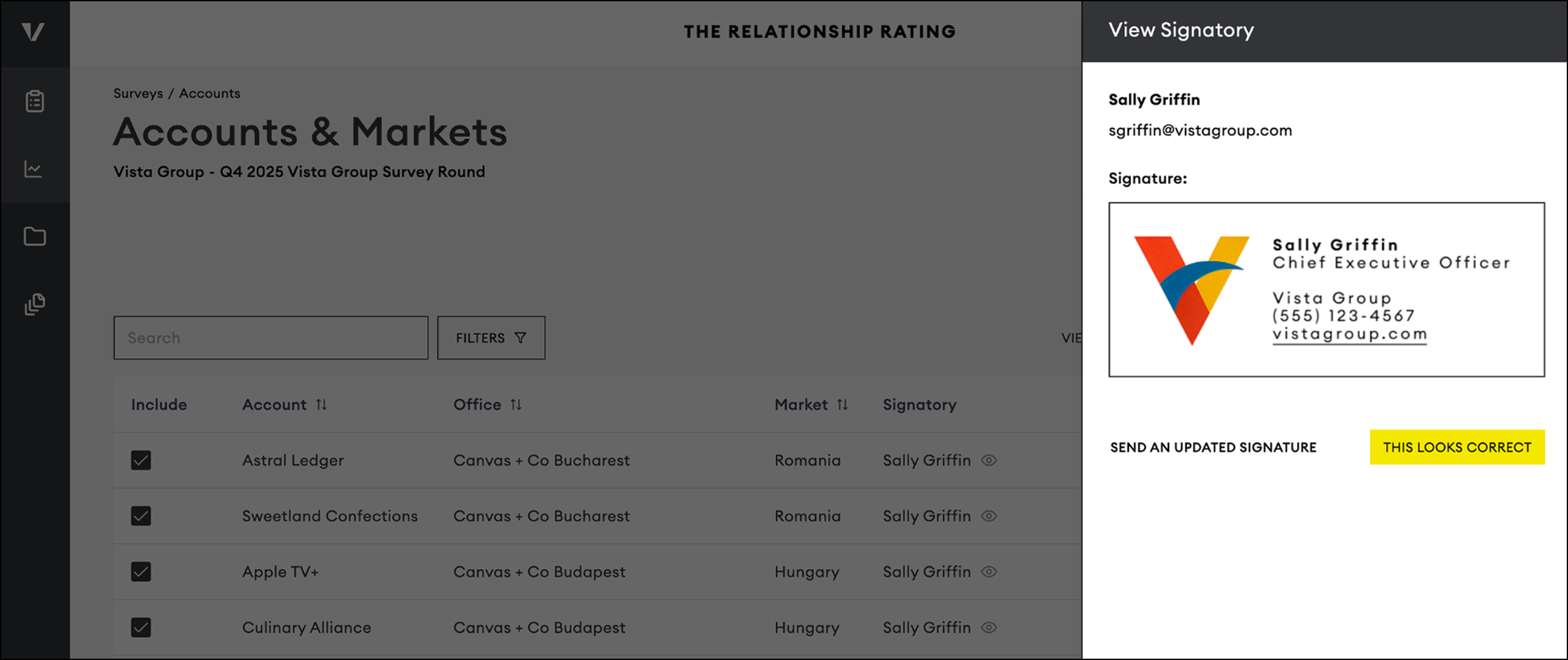The width and height of the screenshot is (1568, 660).
Task: View signatory for Astral Ledger eye icon
Action: (989, 460)
